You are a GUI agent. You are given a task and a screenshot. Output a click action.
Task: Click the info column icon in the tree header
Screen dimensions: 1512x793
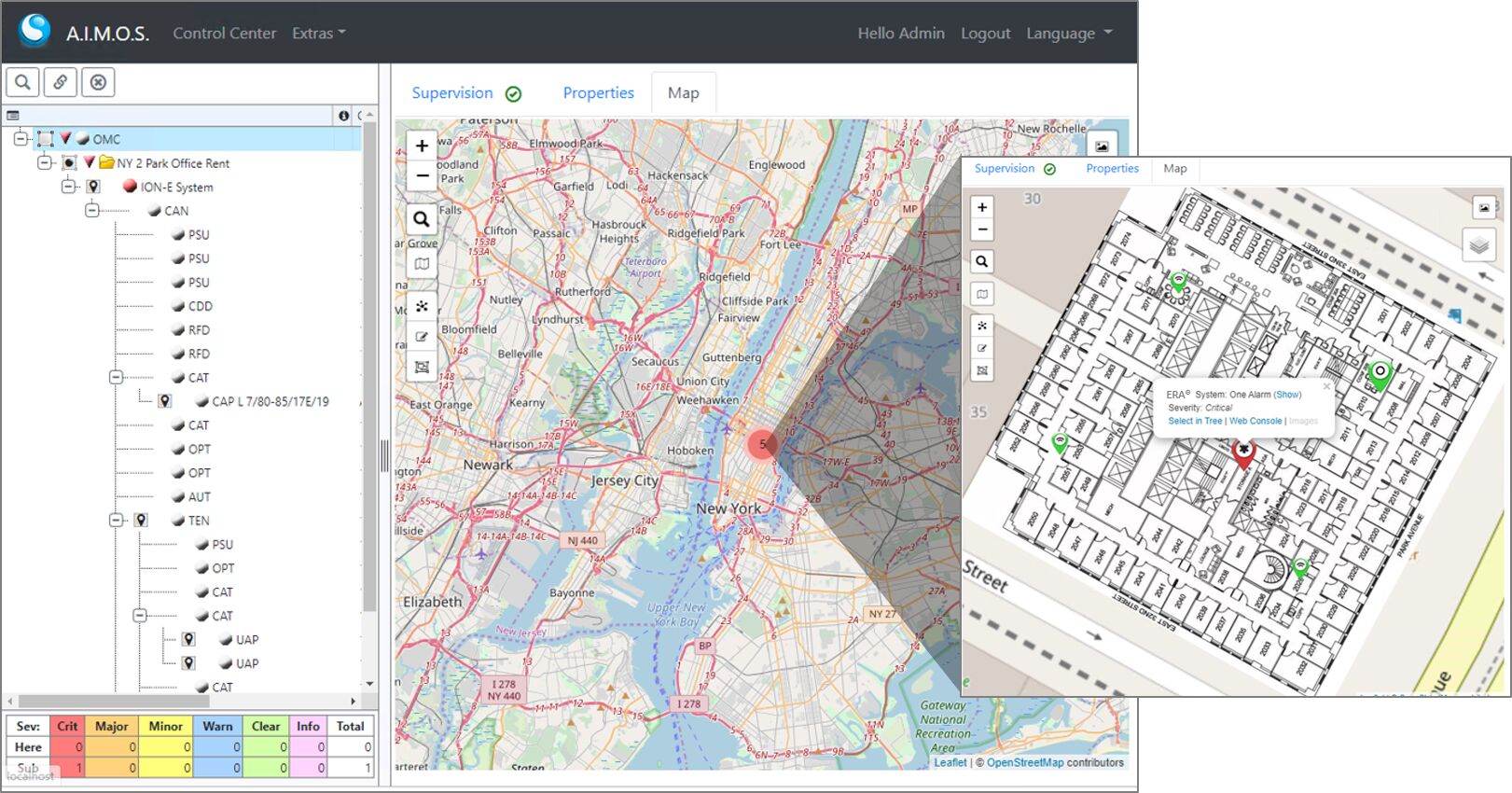[x=344, y=116]
